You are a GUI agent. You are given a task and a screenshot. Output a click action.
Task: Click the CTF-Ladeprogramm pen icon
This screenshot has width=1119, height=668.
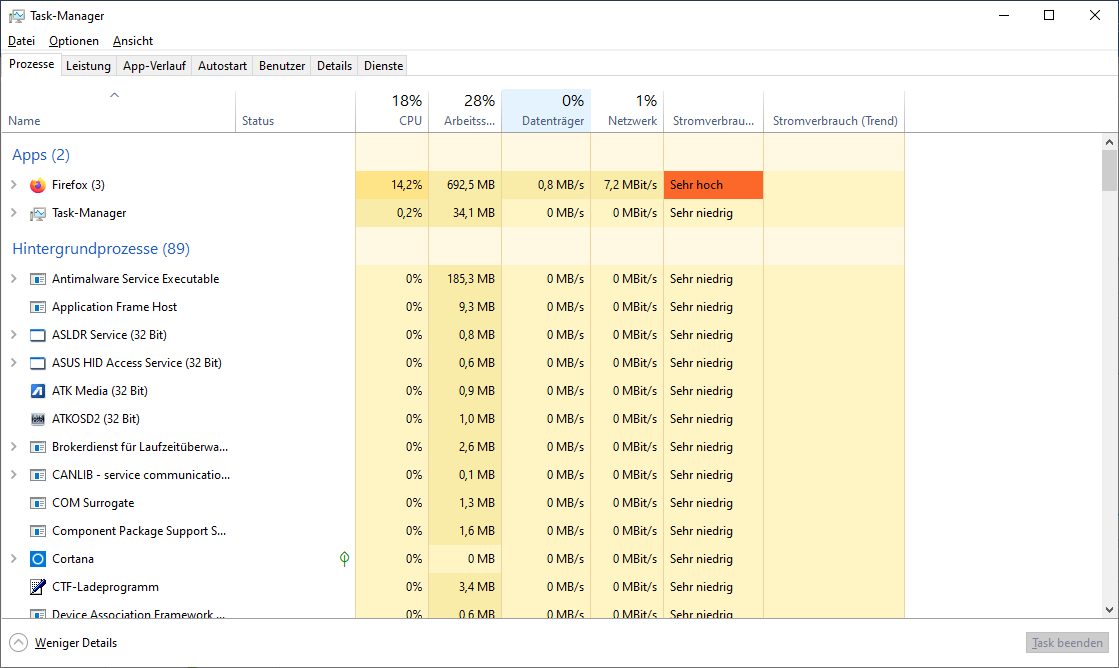tap(38, 587)
